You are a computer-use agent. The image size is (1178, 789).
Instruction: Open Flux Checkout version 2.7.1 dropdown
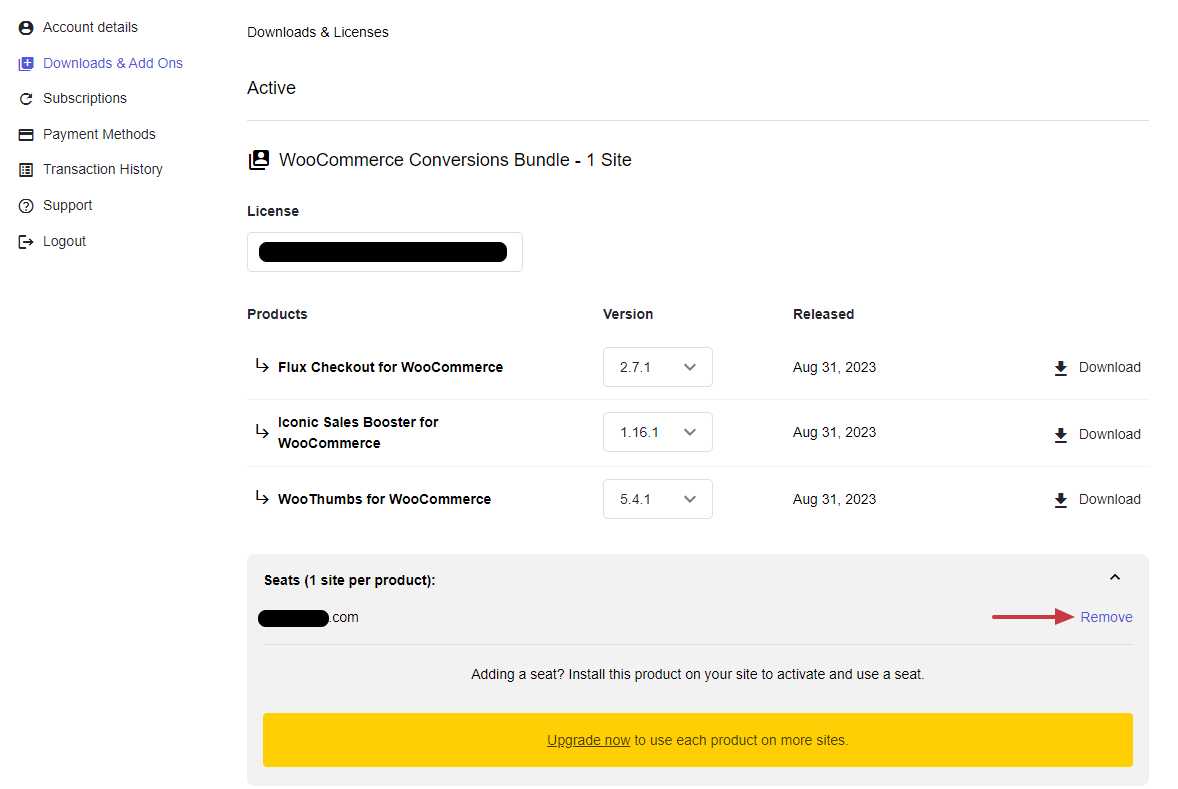(657, 367)
